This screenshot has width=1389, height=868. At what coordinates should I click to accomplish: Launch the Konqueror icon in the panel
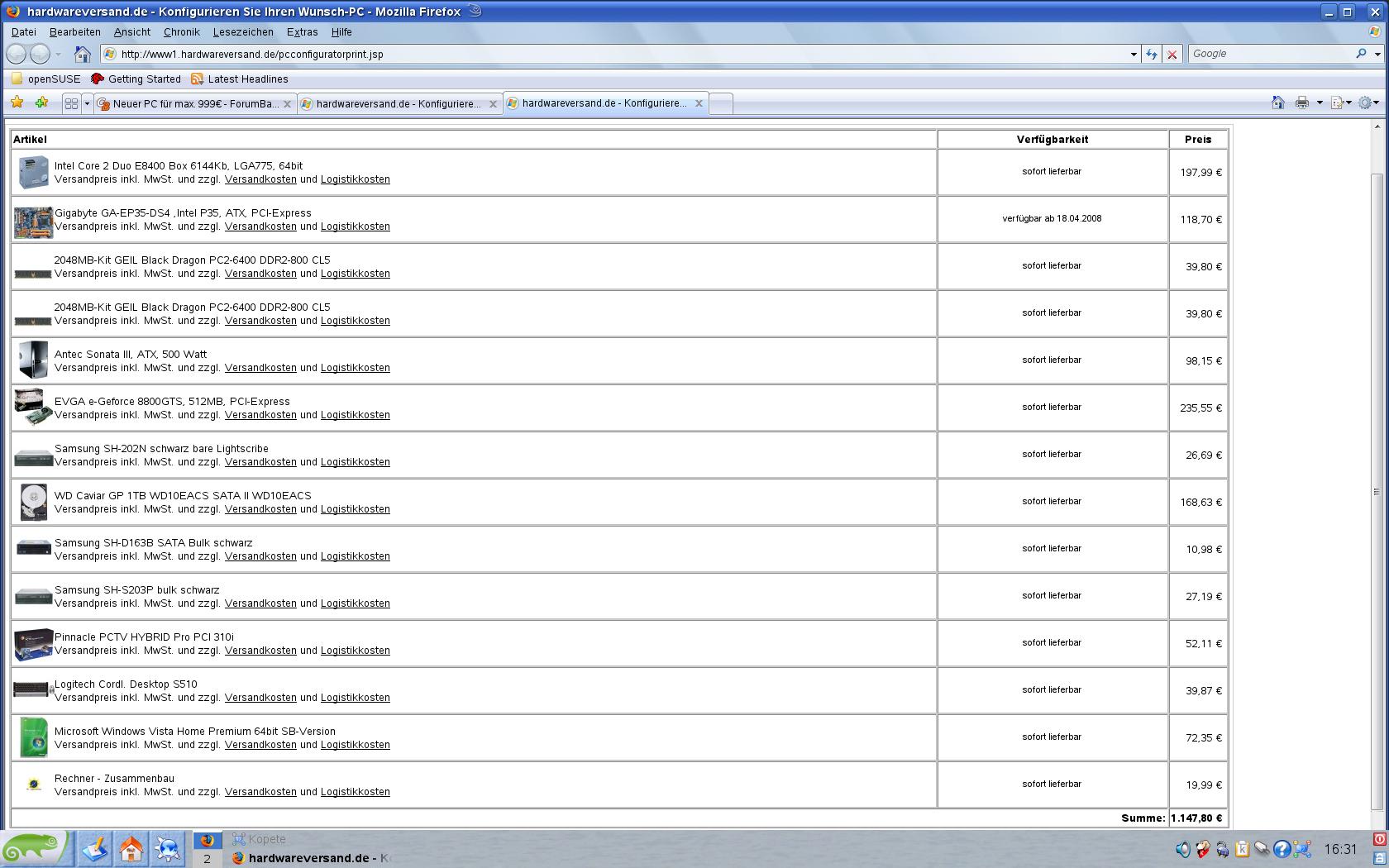pyautogui.click(x=168, y=849)
